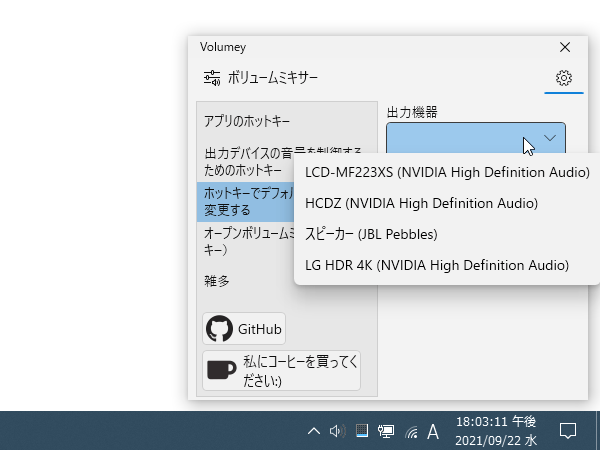
Task: Open the 私にコーヒーを買ってください donation link
Action: 281,370
